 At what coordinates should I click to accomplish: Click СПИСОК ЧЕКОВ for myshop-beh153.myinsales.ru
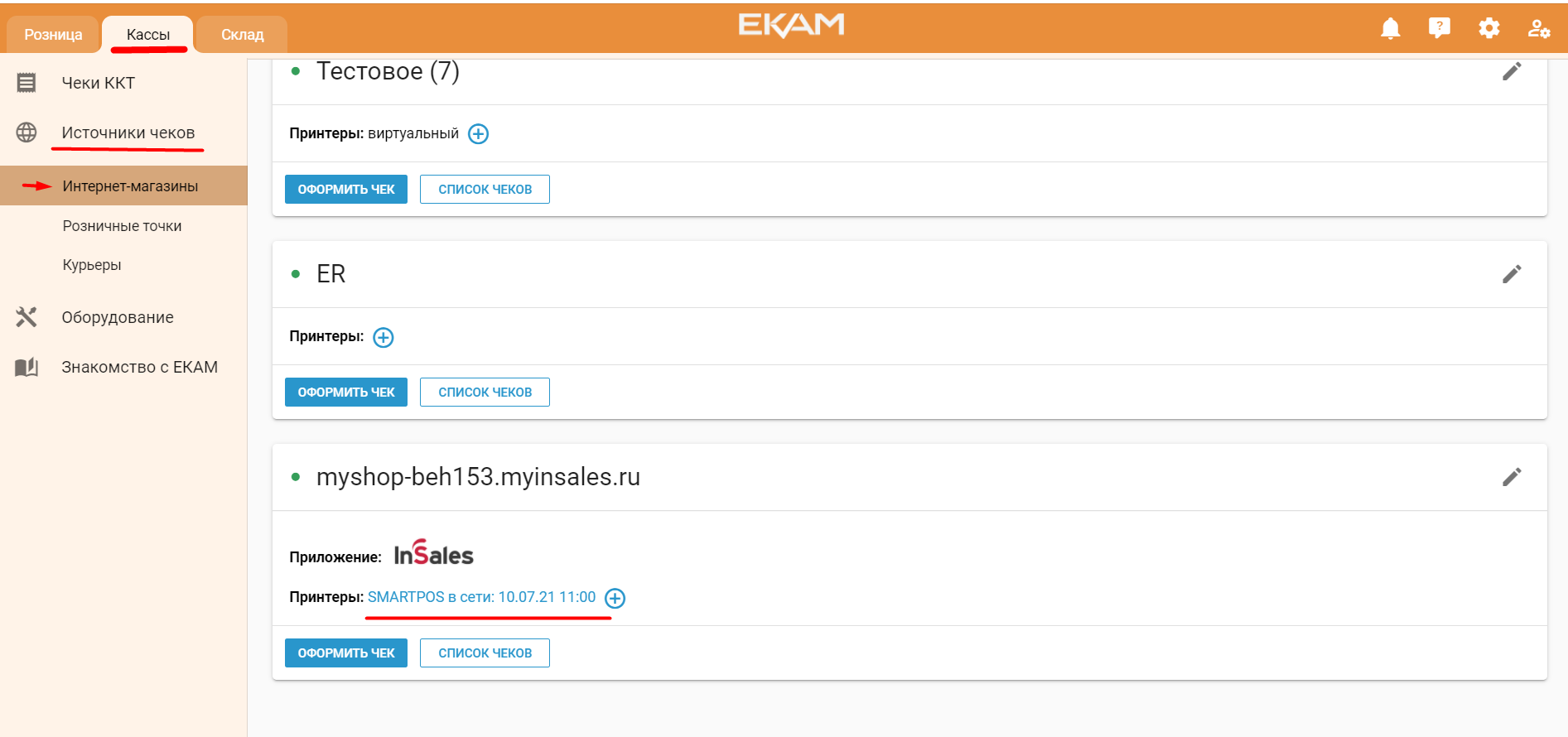pyautogui.click(x=485, y=653)
